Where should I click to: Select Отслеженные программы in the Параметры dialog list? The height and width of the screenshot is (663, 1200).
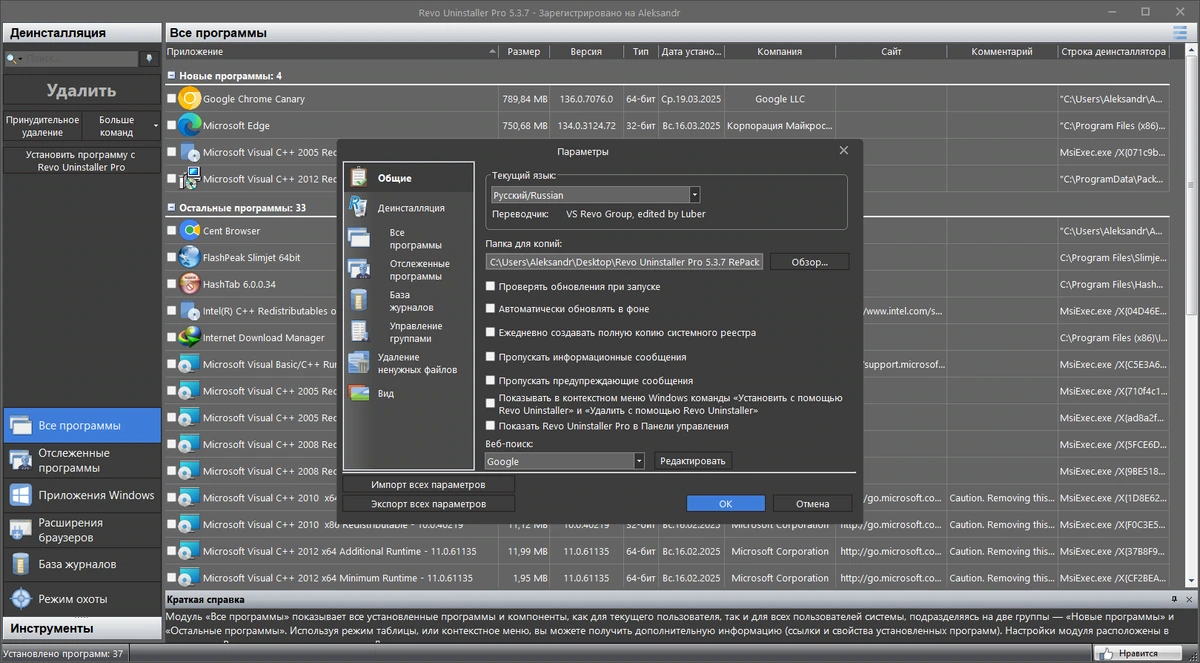(408, 270)
